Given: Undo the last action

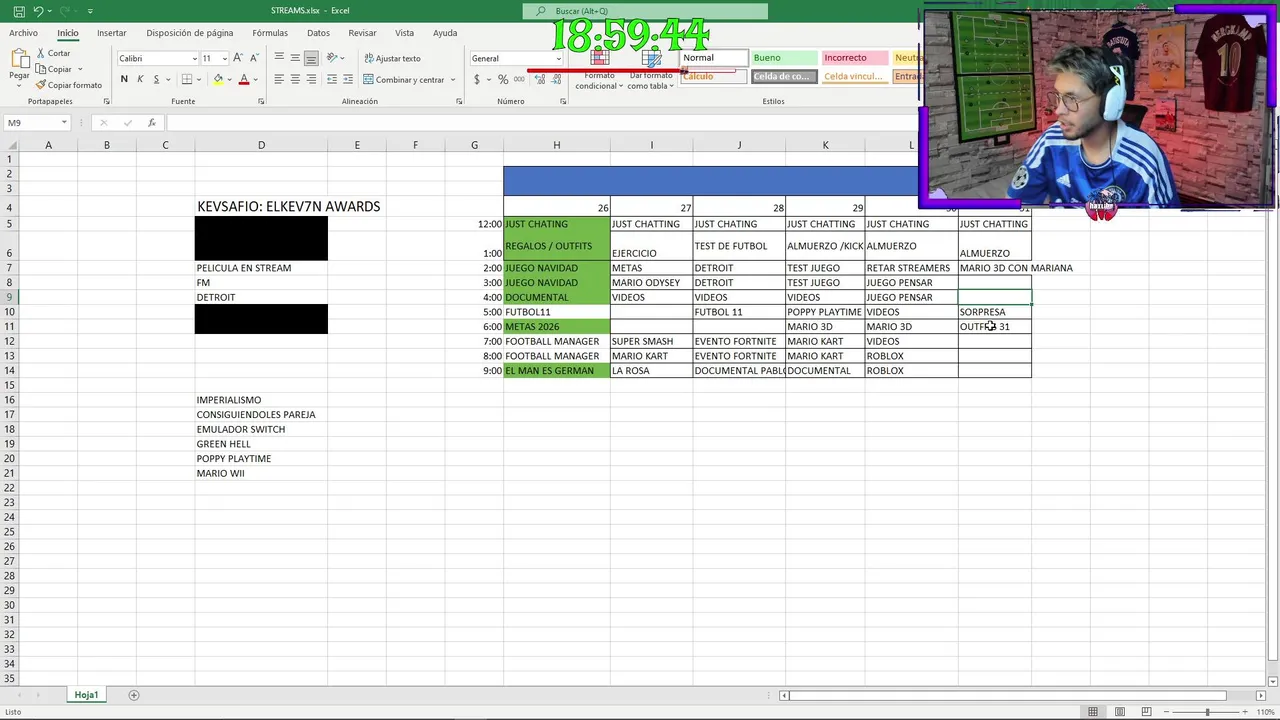Looking at the screenshot, I should (x=39, y=11).
